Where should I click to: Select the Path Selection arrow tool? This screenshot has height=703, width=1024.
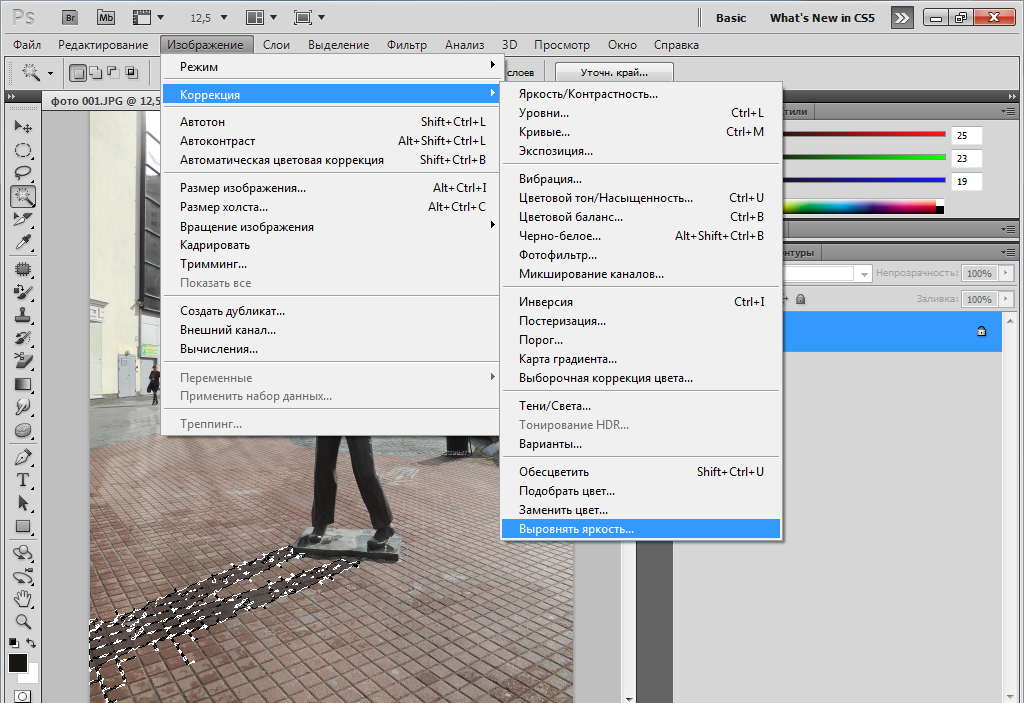point(23,503)
